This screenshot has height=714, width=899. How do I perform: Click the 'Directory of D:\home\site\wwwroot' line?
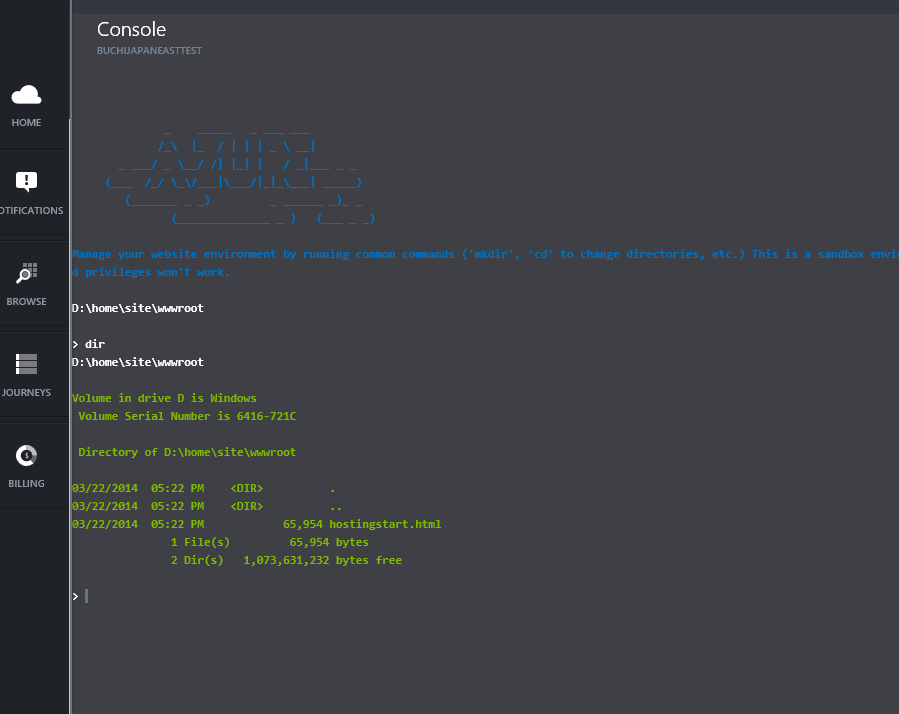(187, 452)
